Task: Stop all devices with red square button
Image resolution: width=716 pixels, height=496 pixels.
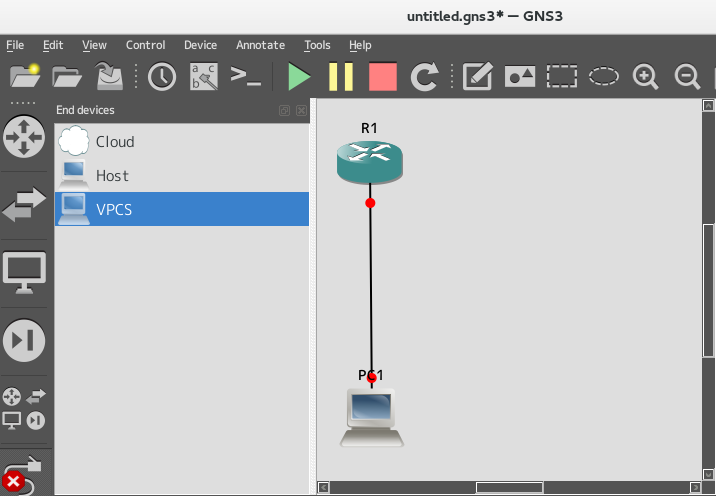Action: coord(383,76)
